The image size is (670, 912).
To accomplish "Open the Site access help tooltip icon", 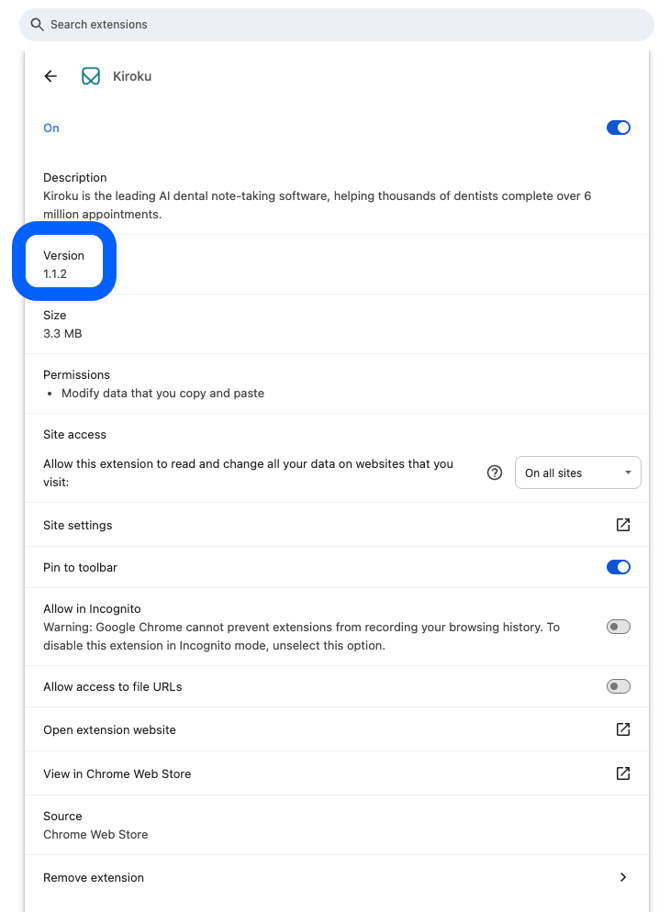I will [x=494, y=472].
